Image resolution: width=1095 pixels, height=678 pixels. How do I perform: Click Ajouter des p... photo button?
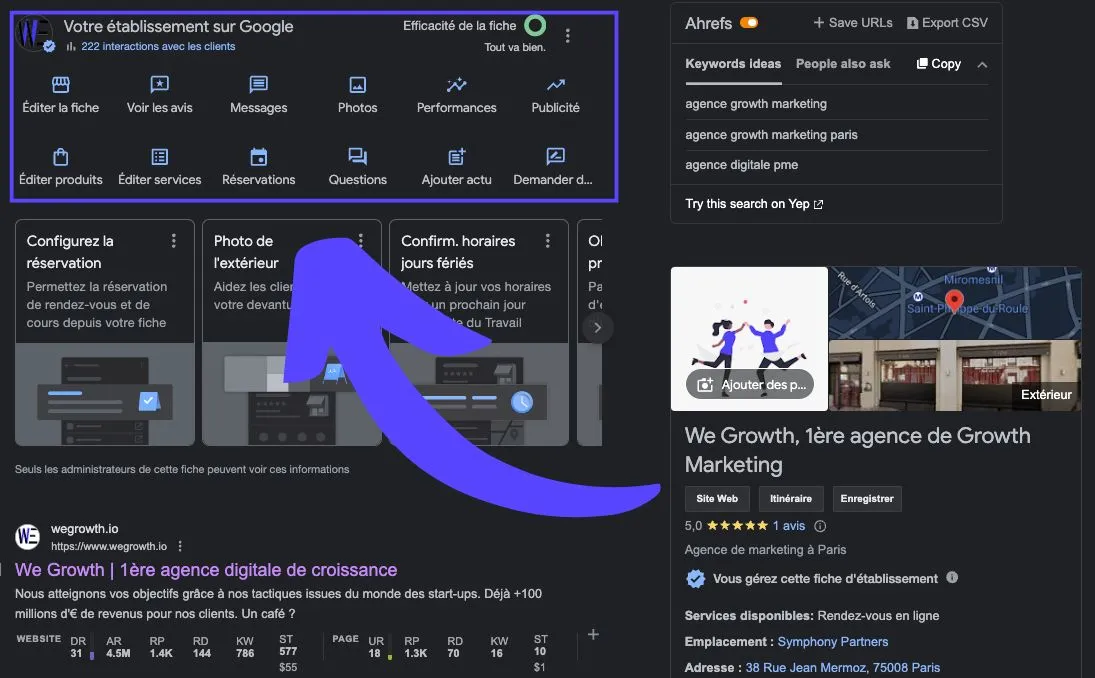[x=750, y=385]
